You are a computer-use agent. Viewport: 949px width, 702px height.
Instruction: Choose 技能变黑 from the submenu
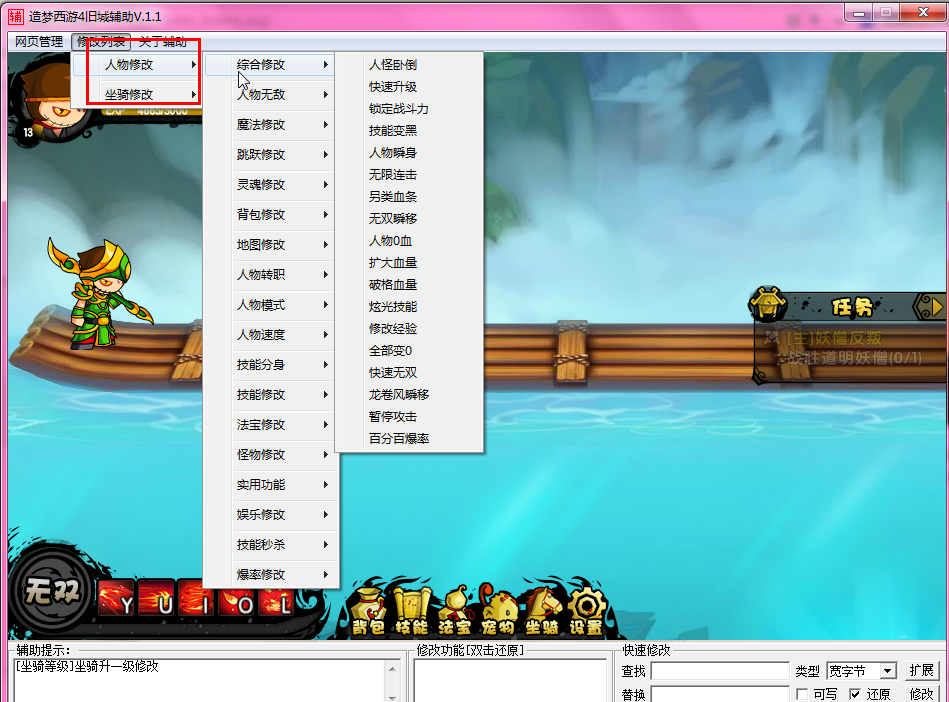pos(410,131)
